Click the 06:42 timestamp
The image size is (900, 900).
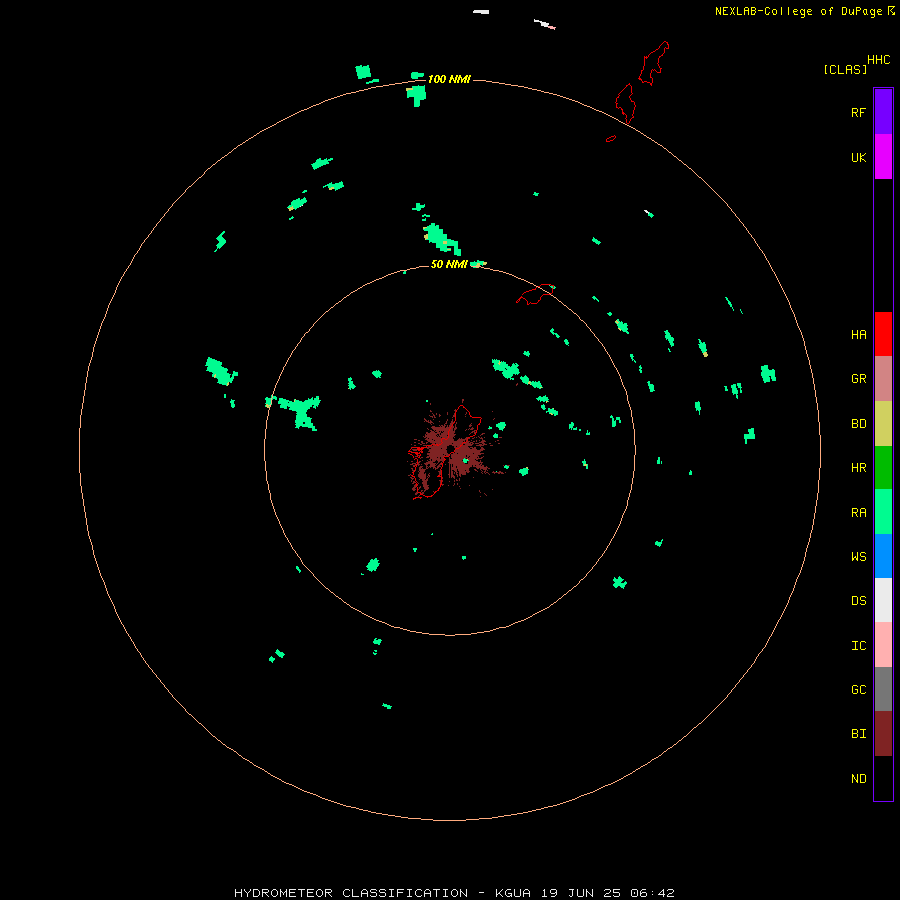[652, 893]
